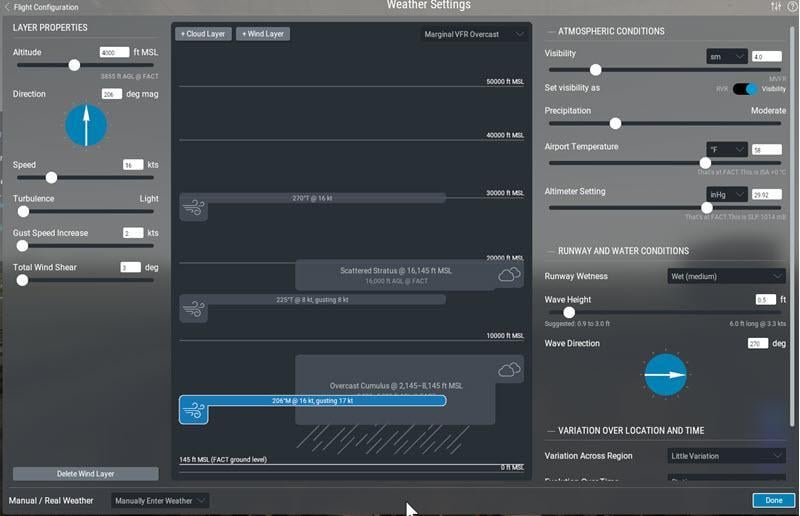This screenshot has width=800, height=516.
Task: Collapse the Atmospheric Conditions section
Action: point(551,32)
